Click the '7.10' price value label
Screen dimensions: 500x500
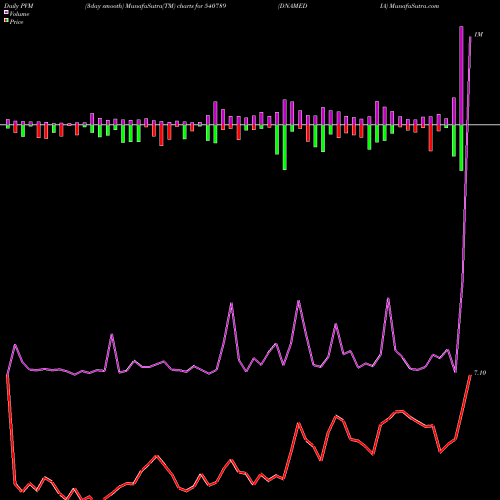click(480, 373)
